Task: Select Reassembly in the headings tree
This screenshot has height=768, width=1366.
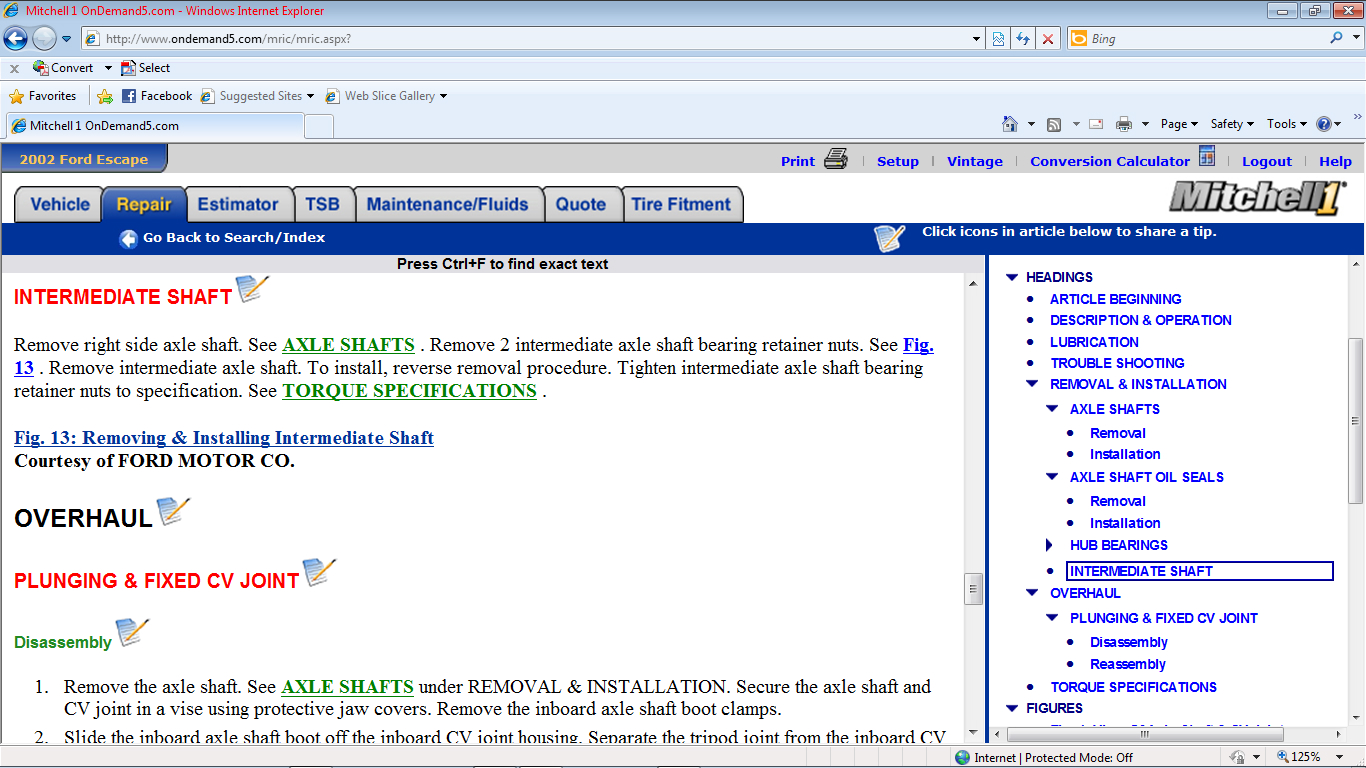Action: (1128, 664)
